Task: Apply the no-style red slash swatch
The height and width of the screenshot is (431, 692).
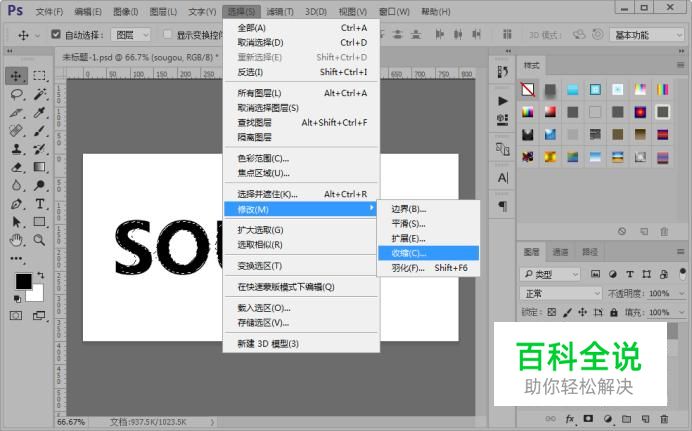Action: [x=528, y=90]
